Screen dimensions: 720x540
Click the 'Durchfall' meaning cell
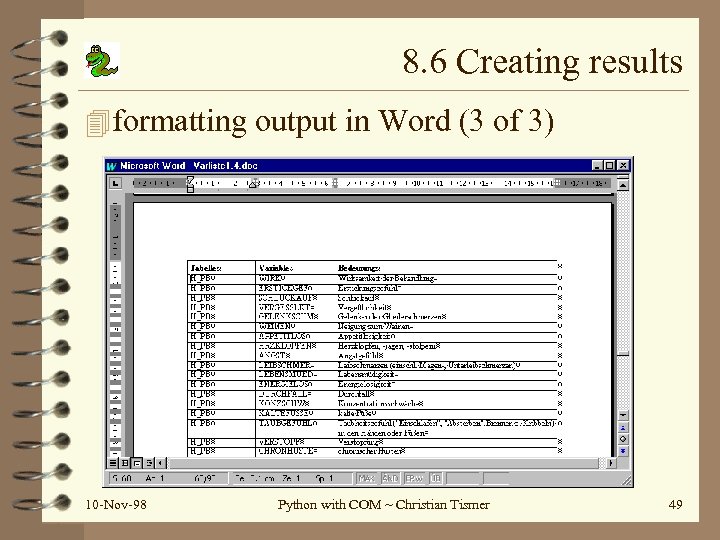(x=446, y=394)
